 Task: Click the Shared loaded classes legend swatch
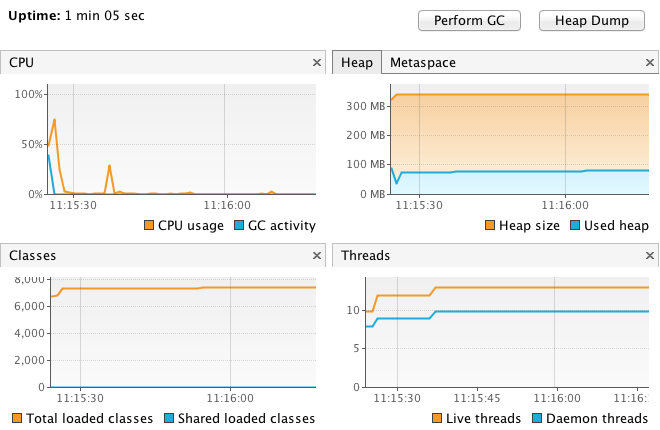(169, 418)
